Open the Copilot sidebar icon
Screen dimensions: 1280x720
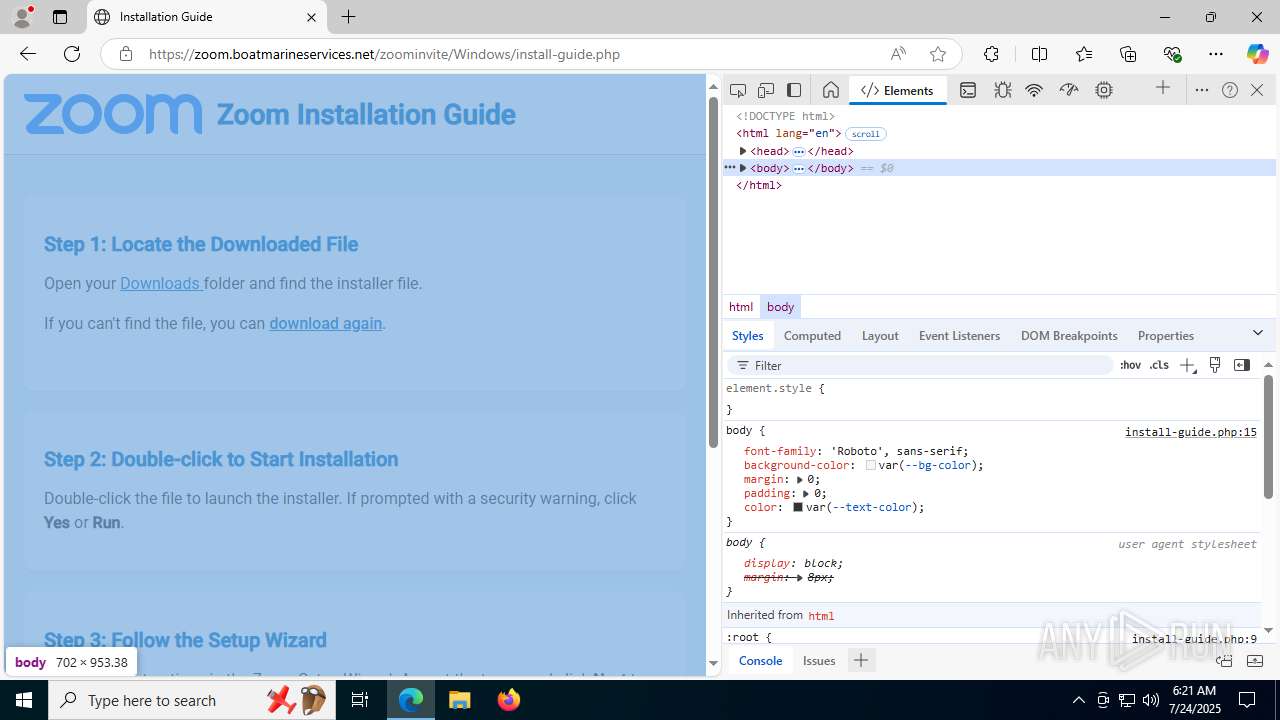(1257, 54)
